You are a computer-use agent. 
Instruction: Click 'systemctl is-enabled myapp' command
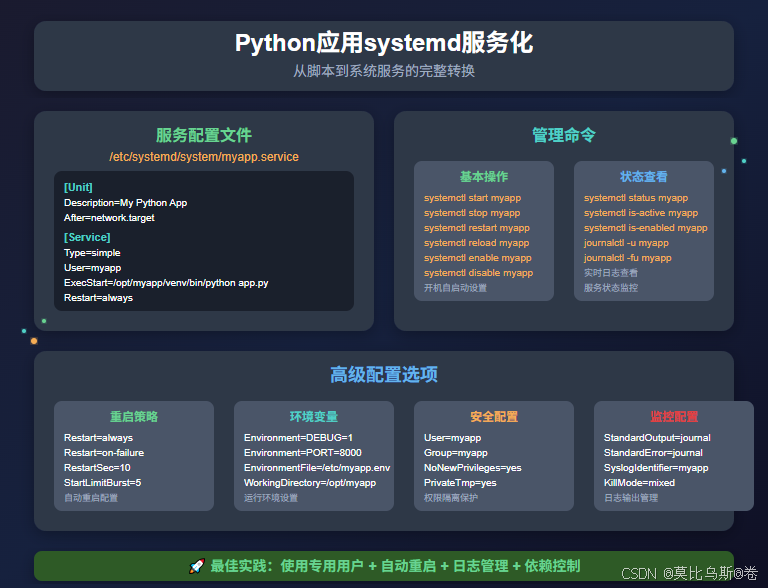[646, 228]
